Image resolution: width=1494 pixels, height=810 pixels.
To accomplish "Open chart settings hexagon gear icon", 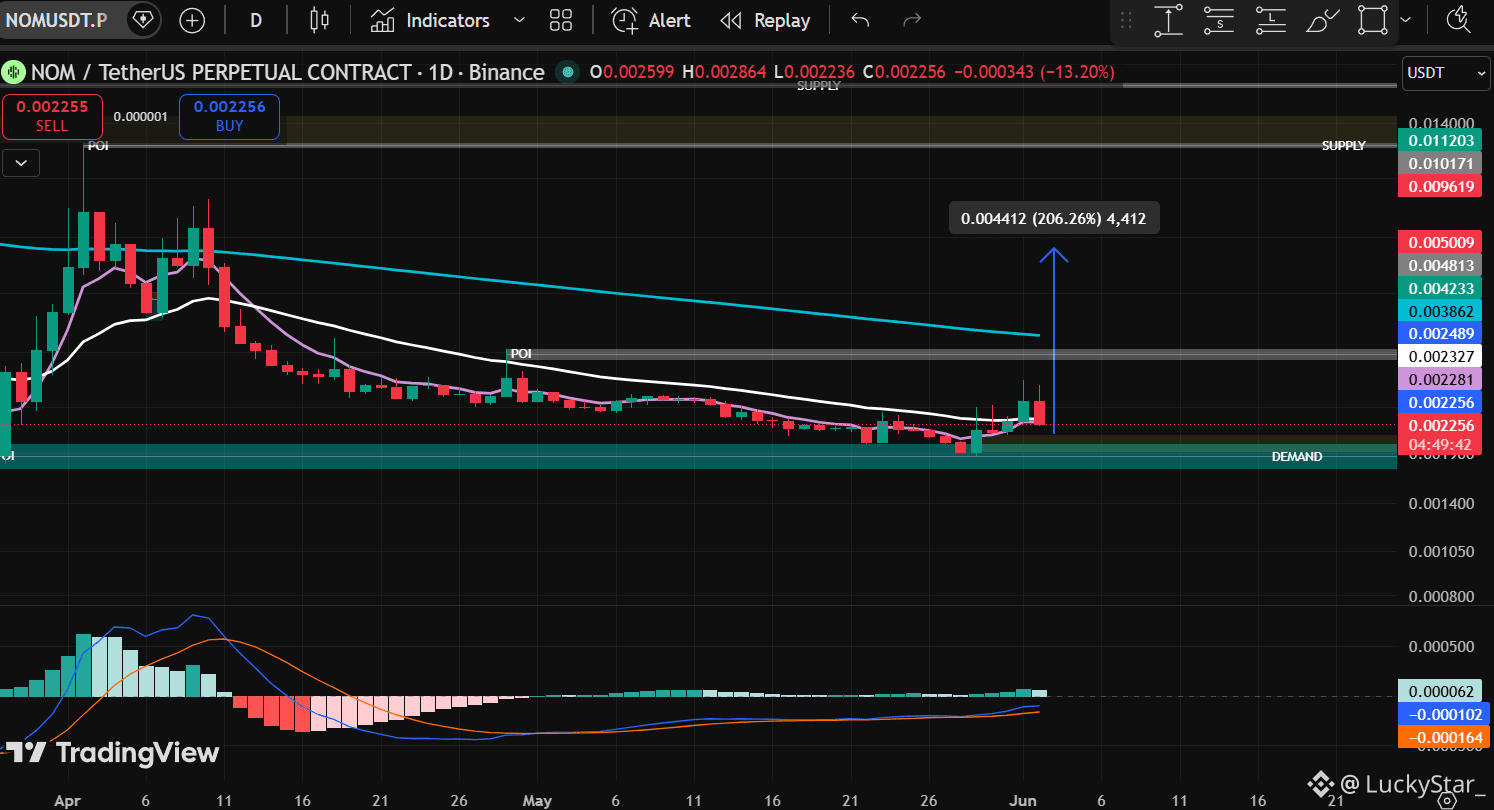I will coord(1445,798).
